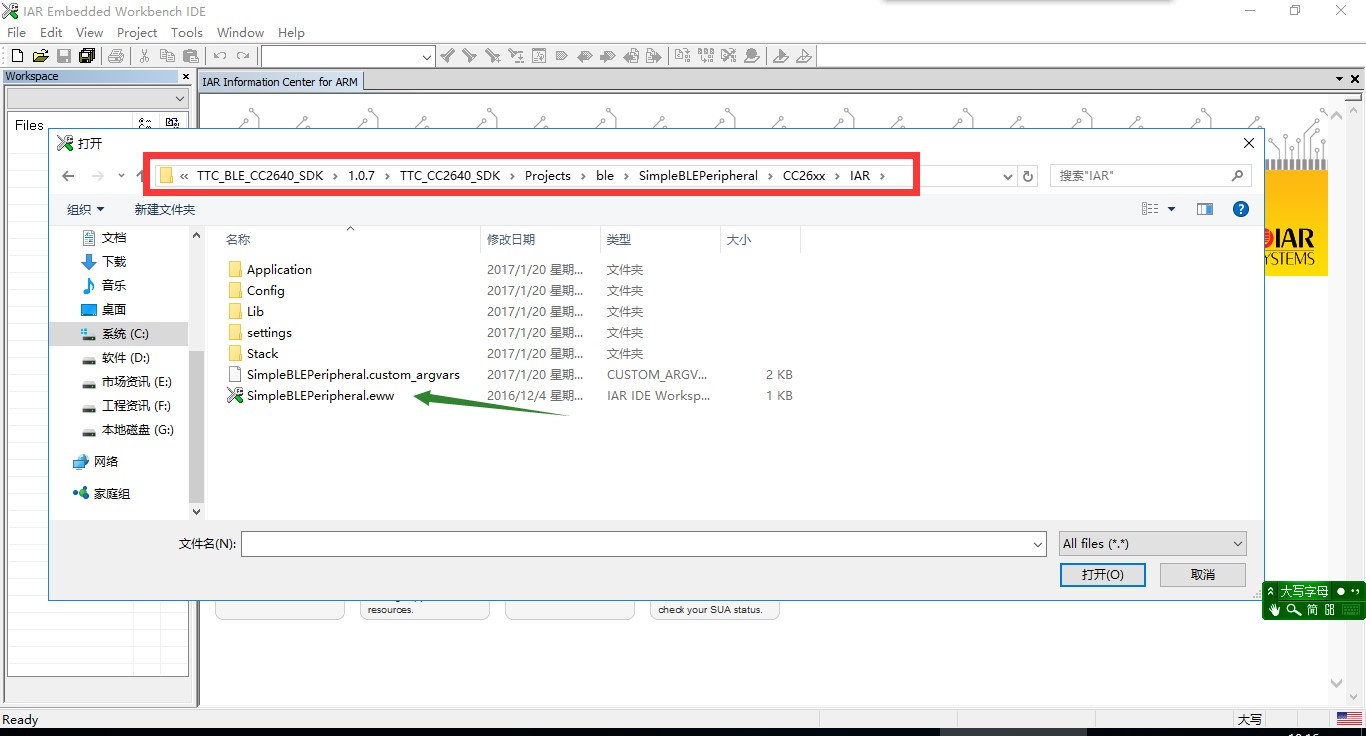Click the Cut scissors toolbar icon
This screenshot has width=1366, height=736.
(145, 56)
